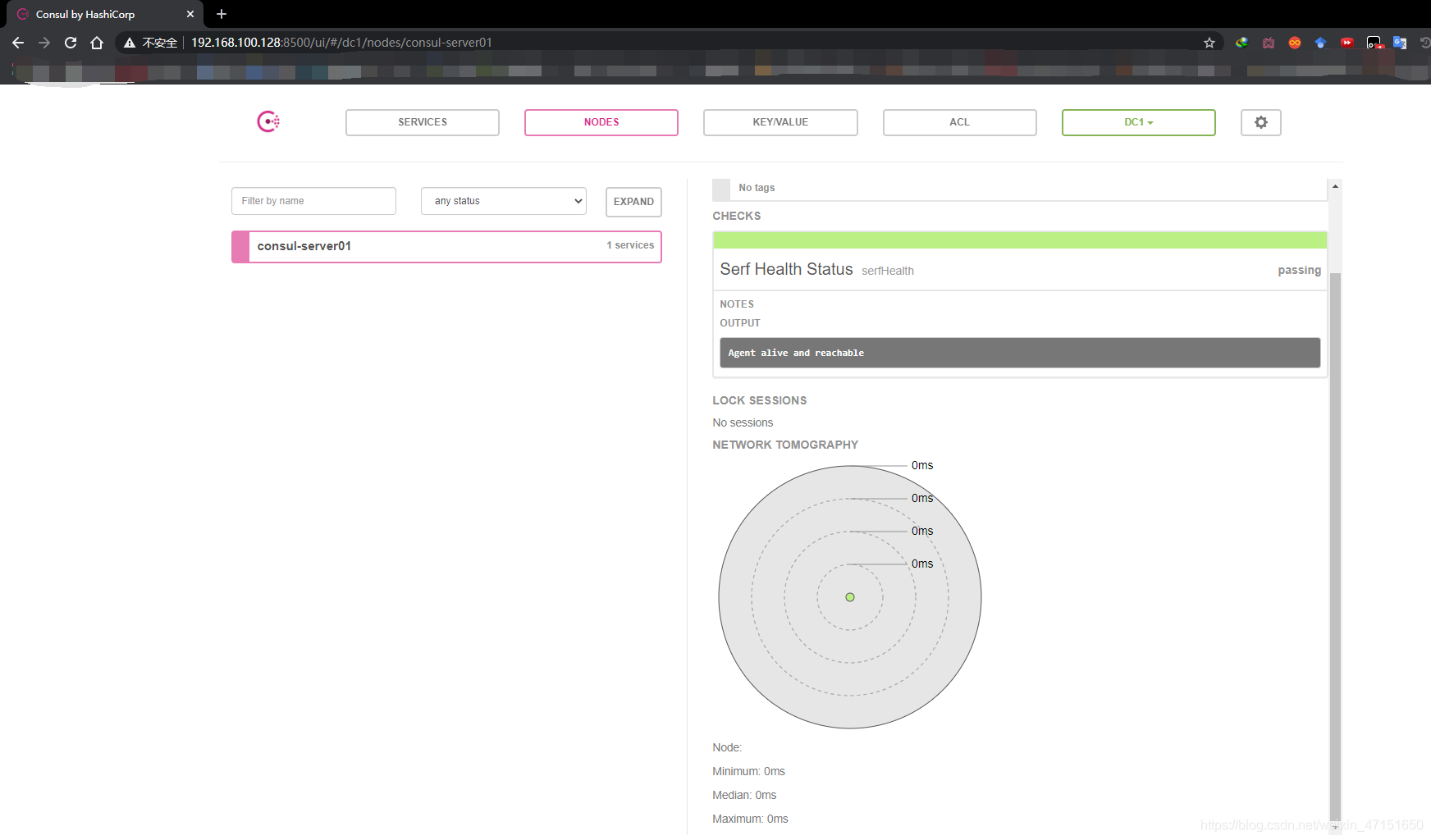Reload the page with refresh icon
The width and height of the screenshot is (1431, 840).
[x=71, y=43]
